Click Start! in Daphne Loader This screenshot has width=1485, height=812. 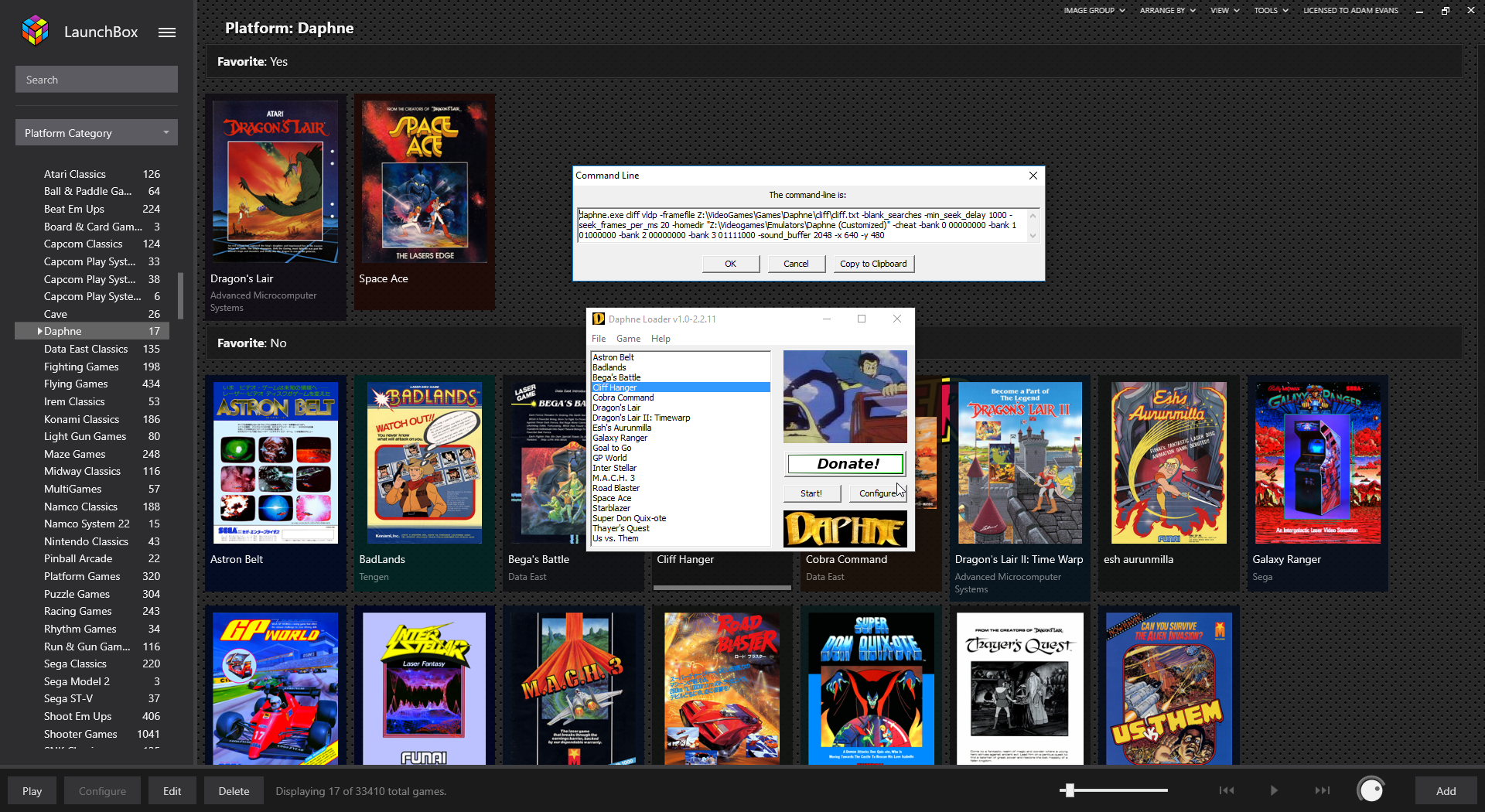click(811, 493)
